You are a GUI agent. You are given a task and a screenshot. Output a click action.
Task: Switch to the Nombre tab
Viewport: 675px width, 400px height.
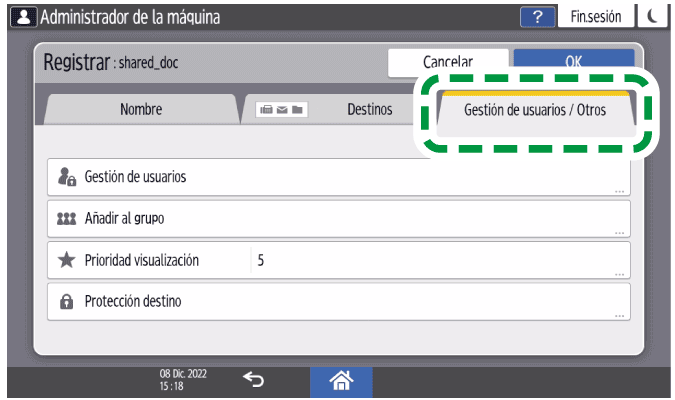click(141, 109)
